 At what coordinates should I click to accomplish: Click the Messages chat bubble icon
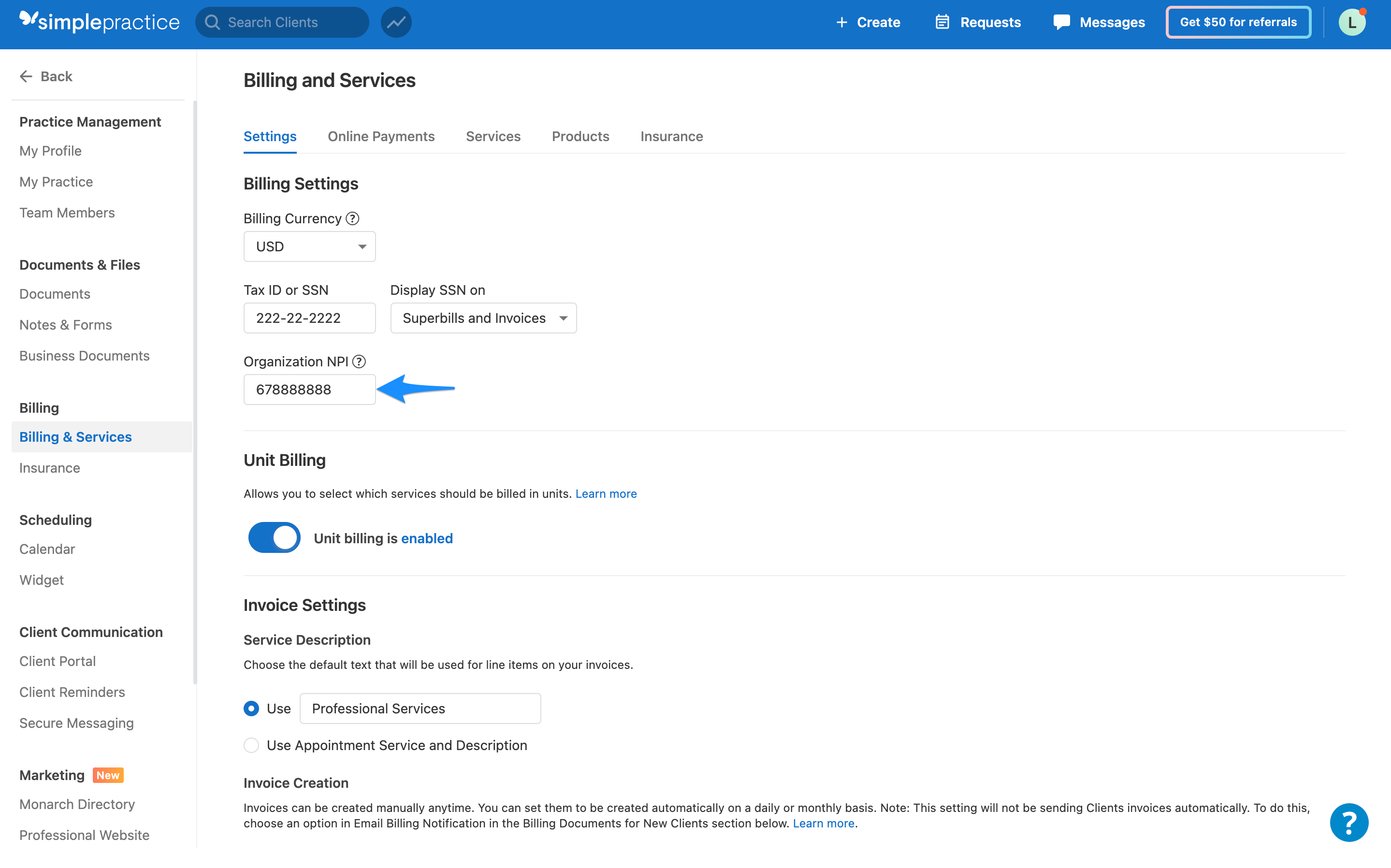[1061, 22]
